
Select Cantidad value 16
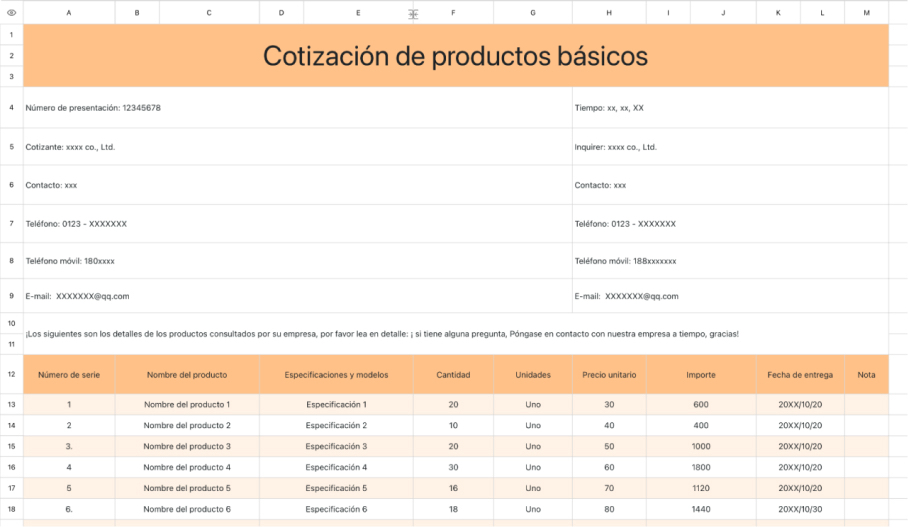pos(453,488)
